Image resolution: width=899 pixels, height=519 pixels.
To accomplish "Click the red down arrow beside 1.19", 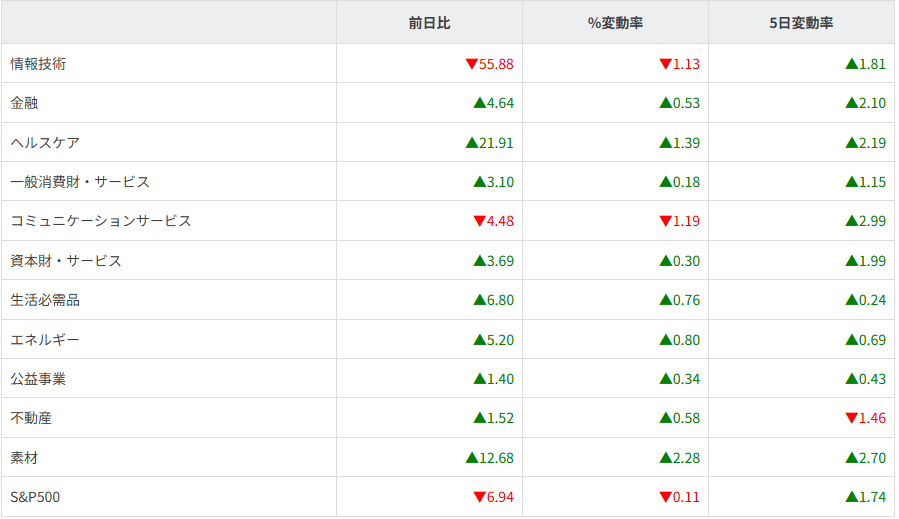I will [x=665, y=221].
